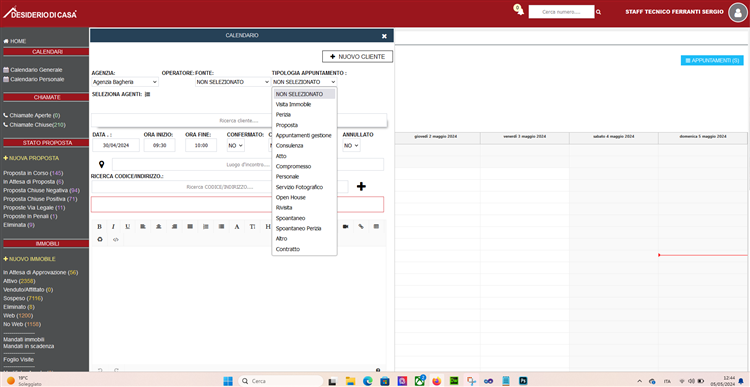Go to Home in the sidebar
The height and width of the screenshot is (387, 750).
(15, 41)
